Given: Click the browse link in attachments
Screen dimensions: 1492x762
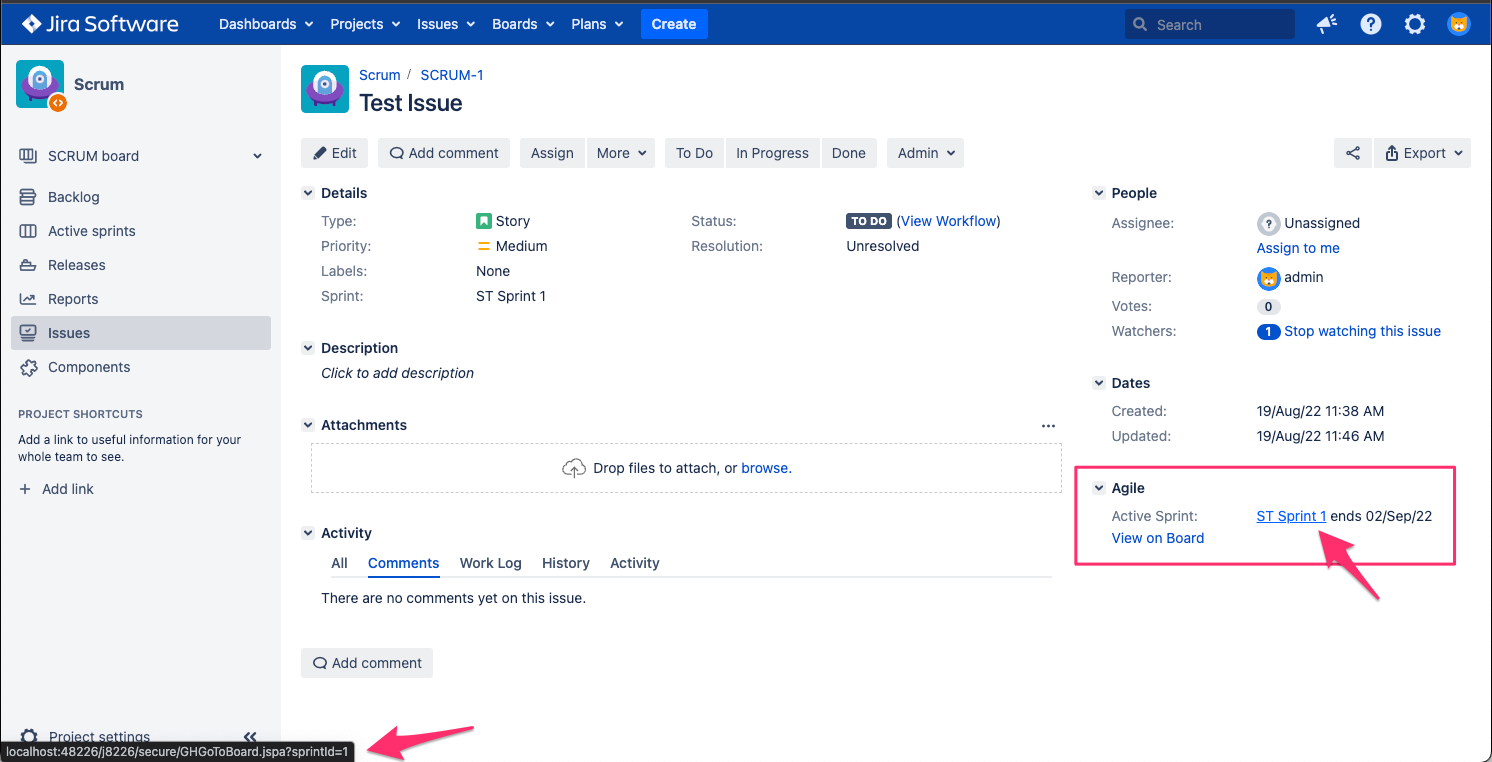Looking at the screenshot, I should point(766,468).
